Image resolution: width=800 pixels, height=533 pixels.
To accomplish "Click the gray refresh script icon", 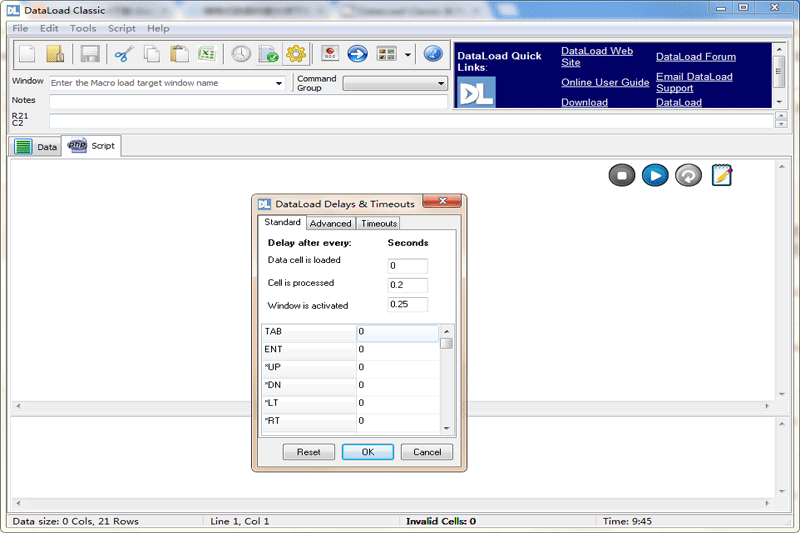I will [688, 175].
